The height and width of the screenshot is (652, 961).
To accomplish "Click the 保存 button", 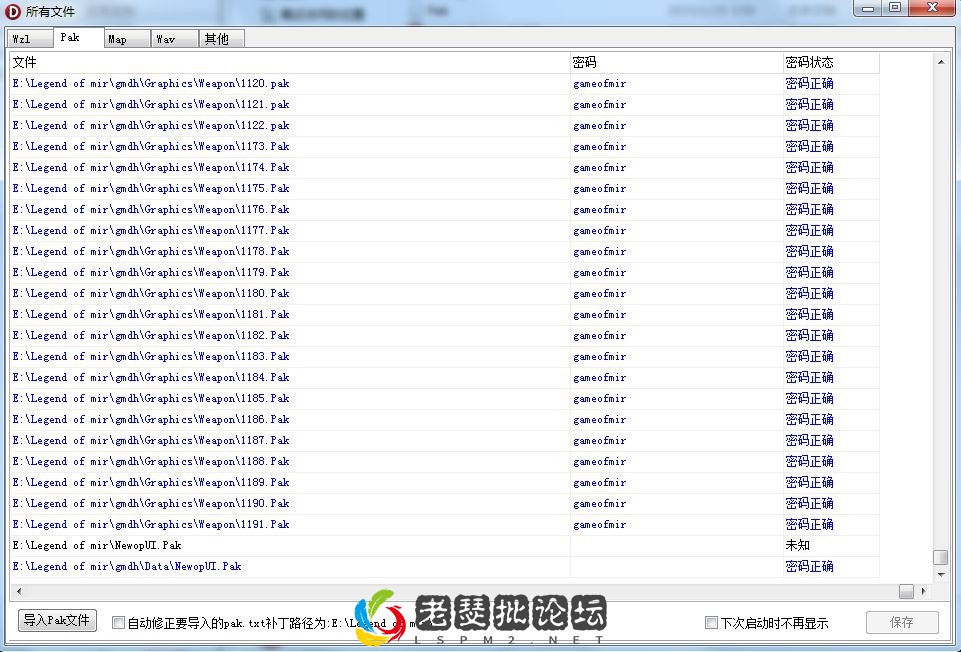I will pyautogui.click(x=901, y=621).
